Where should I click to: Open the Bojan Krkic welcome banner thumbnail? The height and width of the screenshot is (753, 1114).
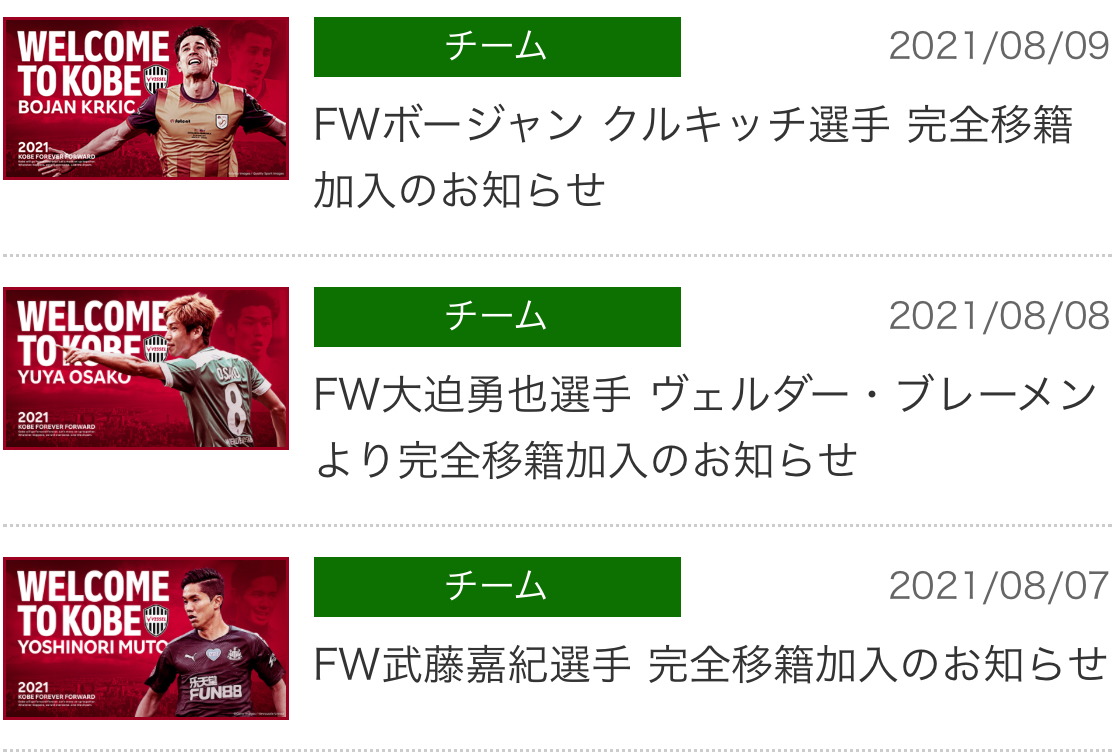click(x=146, y=98)
